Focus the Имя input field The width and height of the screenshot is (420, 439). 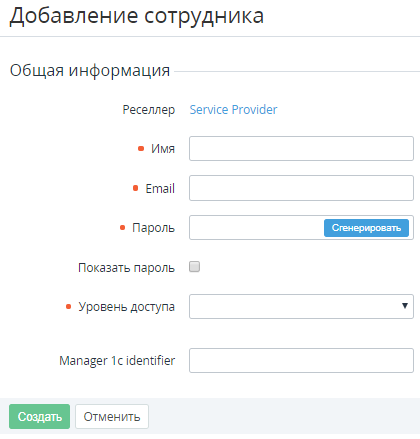pyautogui.click(x=301, y=148)
